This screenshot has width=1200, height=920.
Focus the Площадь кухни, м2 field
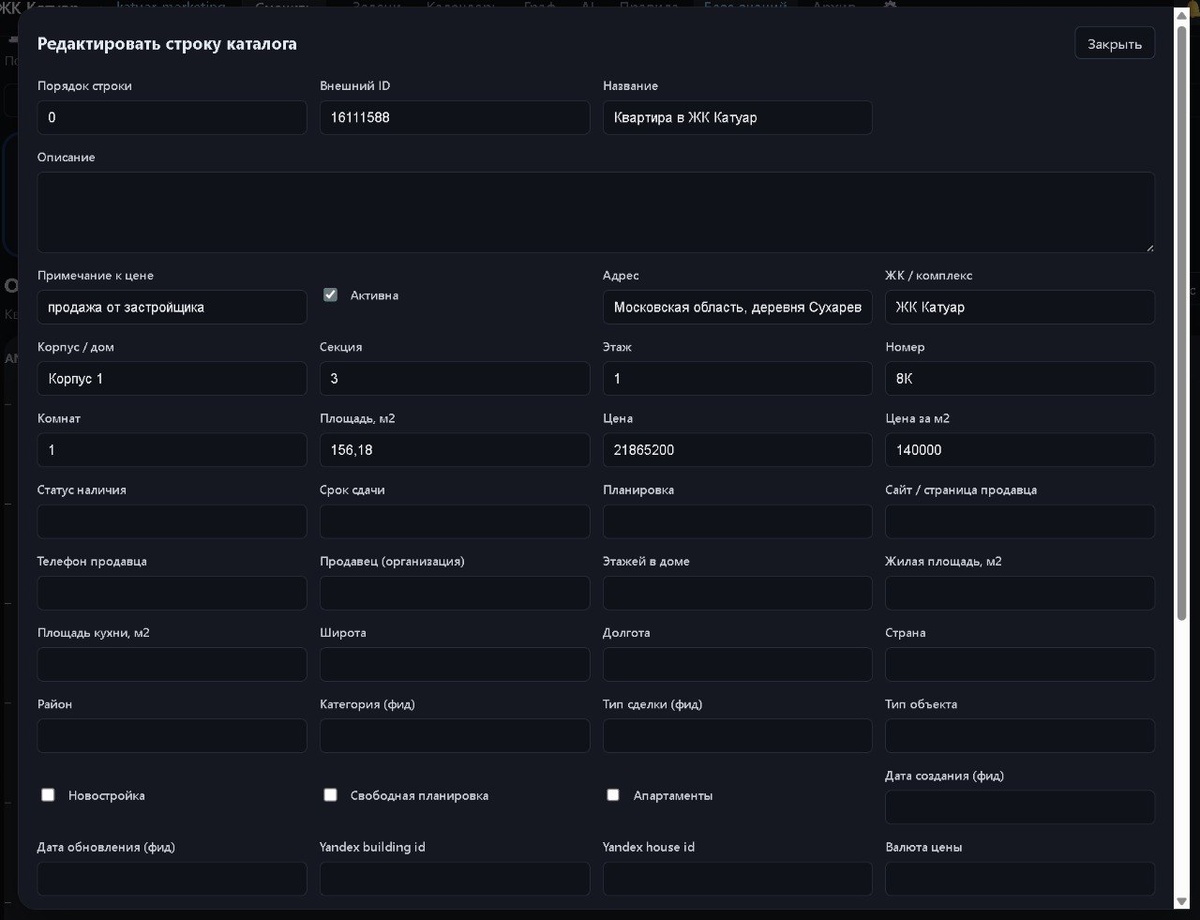click(x=172, y=665)
